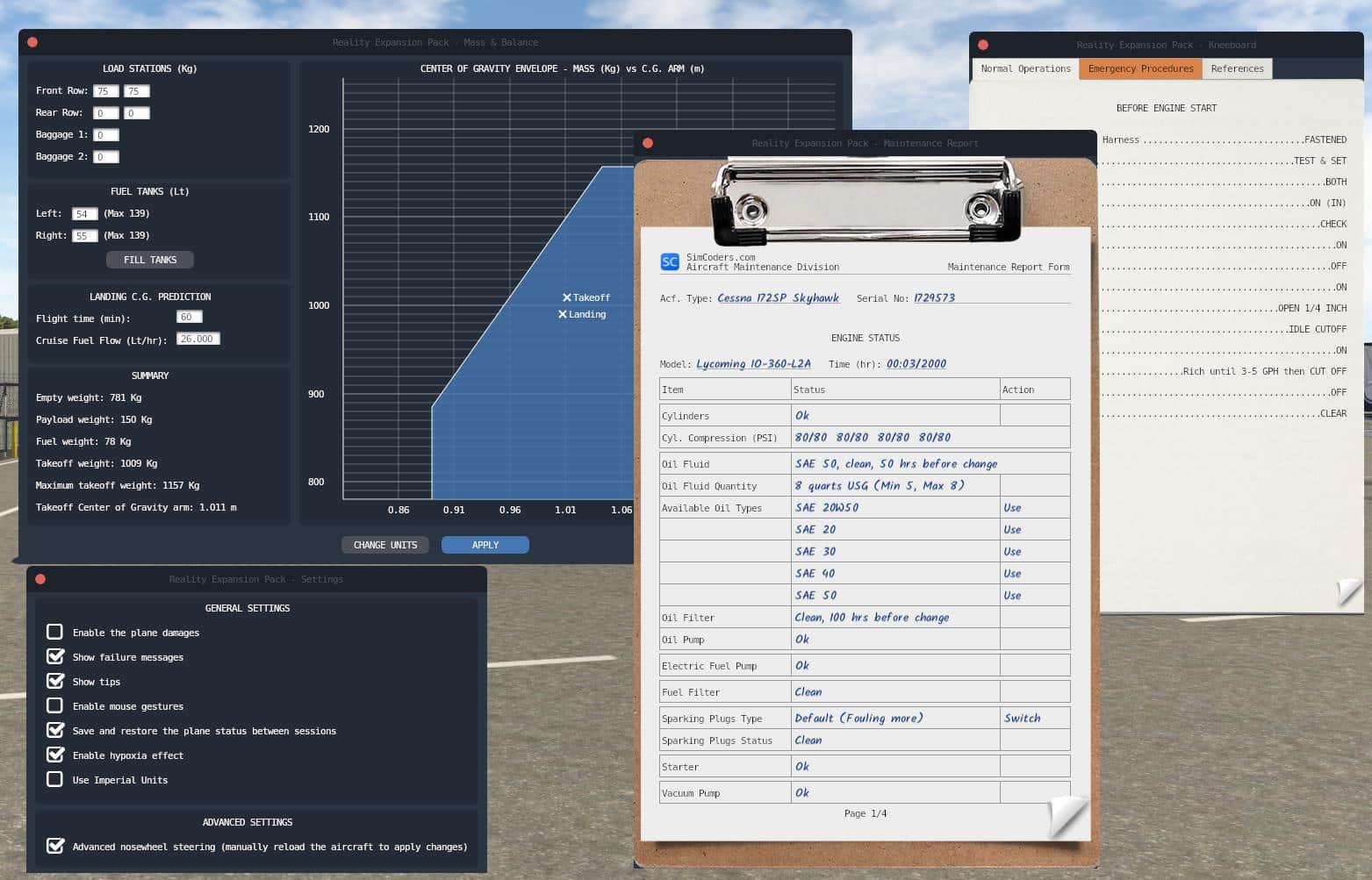The image size is (1372, 880).
Task: Turn the maintenance report page corner
Action: tap(1068, 817)
